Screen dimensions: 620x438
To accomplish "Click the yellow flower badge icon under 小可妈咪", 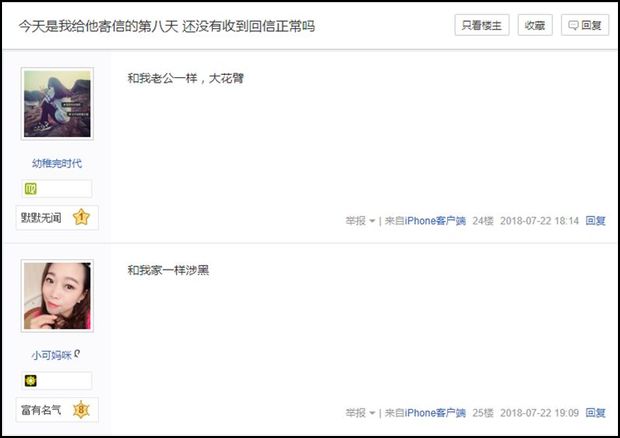I will click(31, 381).
